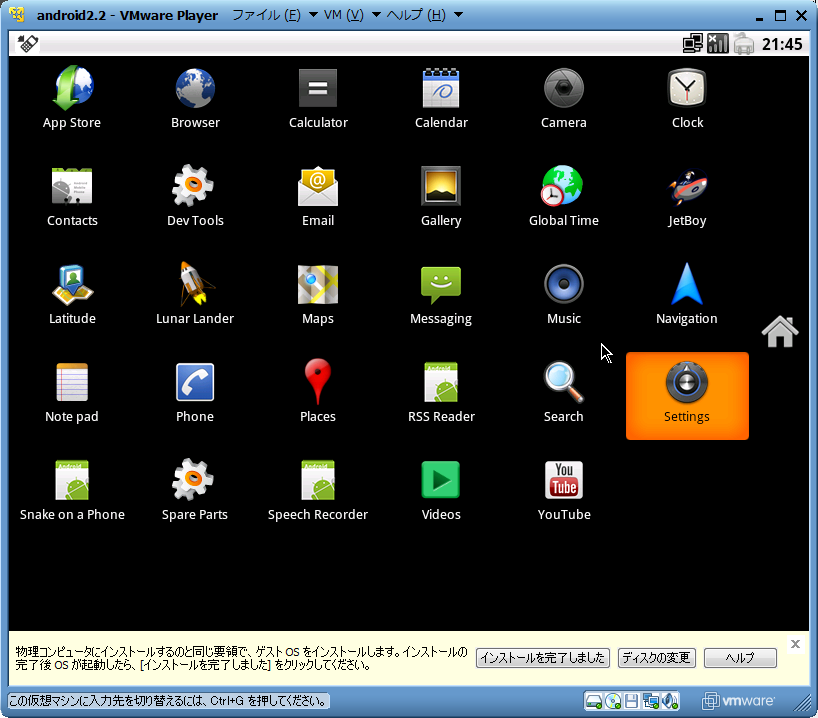The height and width of the screenshot is (718, 818).
Task: Open the Messaging app
Action: coord(441,294)
